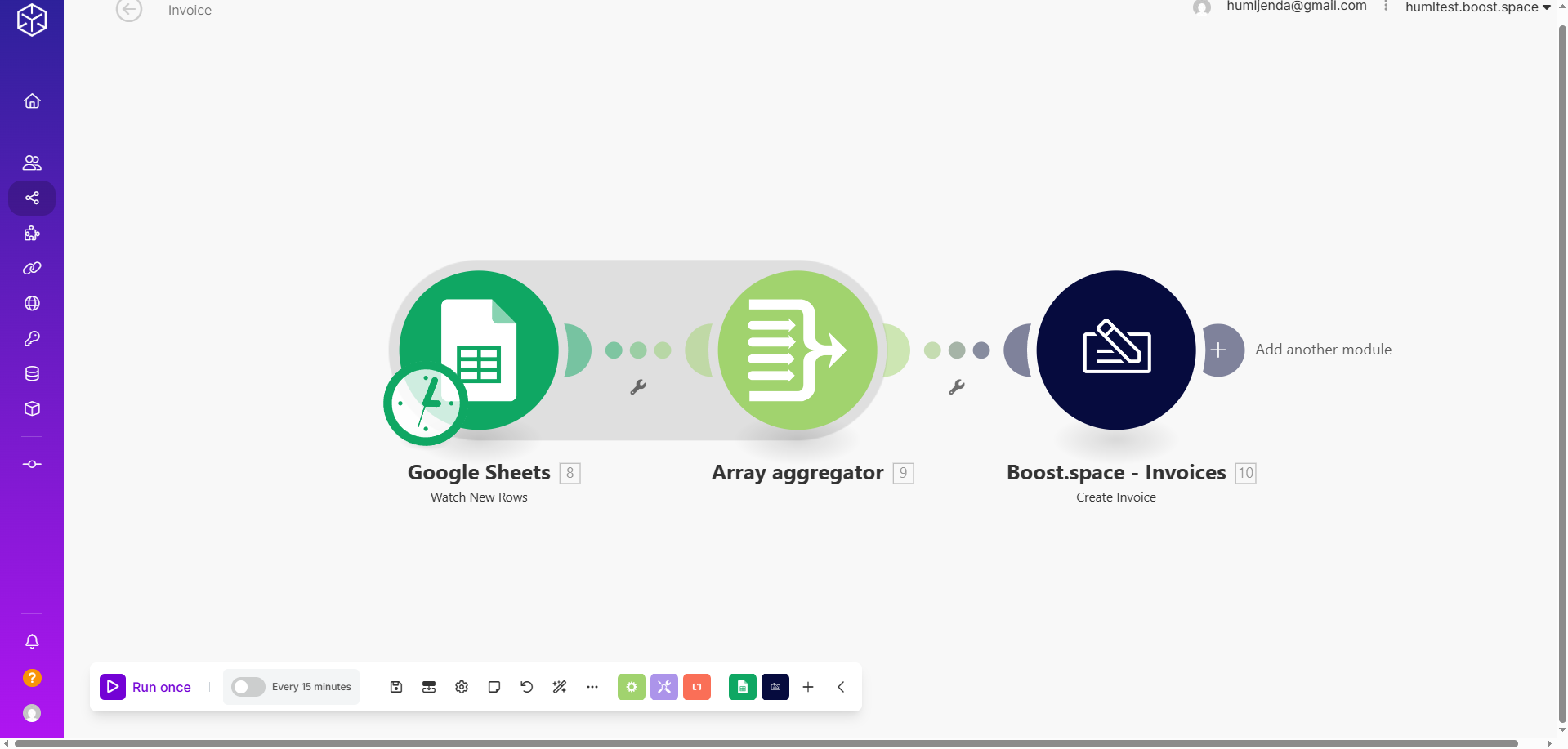Viewport: 1568px width, 749px height.
Task: Open the clock schedule on Google Sheets module
Action: 425,403
